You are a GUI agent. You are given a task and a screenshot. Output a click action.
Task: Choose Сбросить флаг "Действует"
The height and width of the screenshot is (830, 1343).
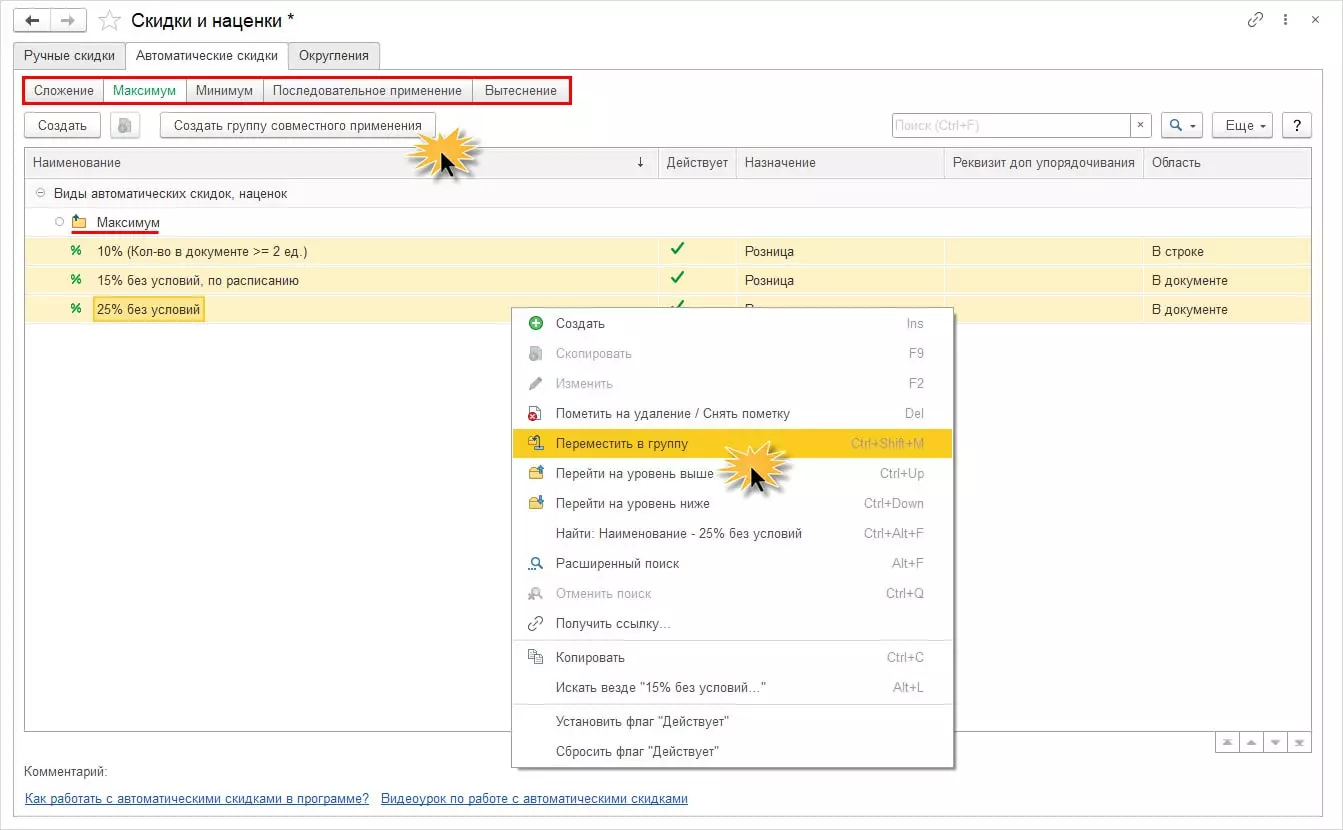click(x=732, y=751)
